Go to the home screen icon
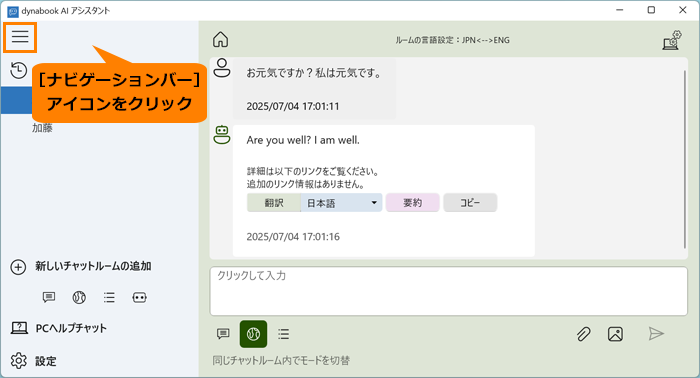The image size is (700, 378). click(x=221, y=40)
